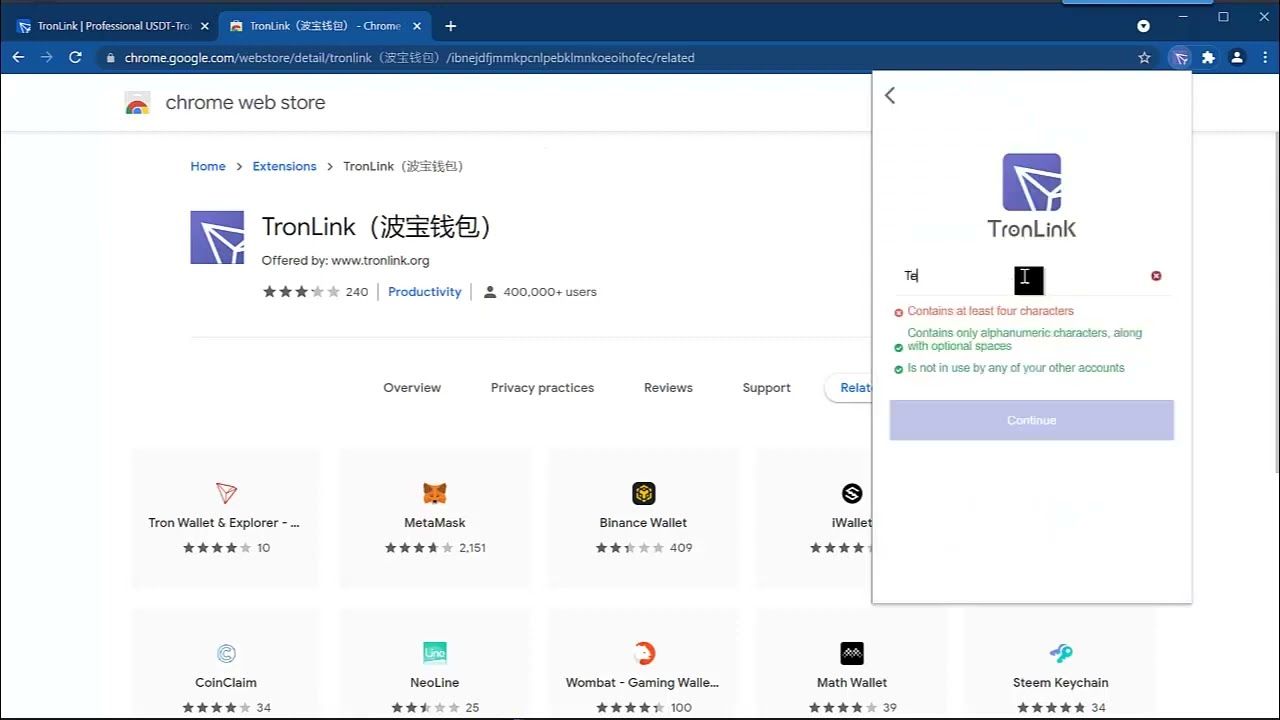Image resolution: width=1280 pixels, height=720 pixels.
Task: Open the NeoLine title text
Action: pos(435,683)
